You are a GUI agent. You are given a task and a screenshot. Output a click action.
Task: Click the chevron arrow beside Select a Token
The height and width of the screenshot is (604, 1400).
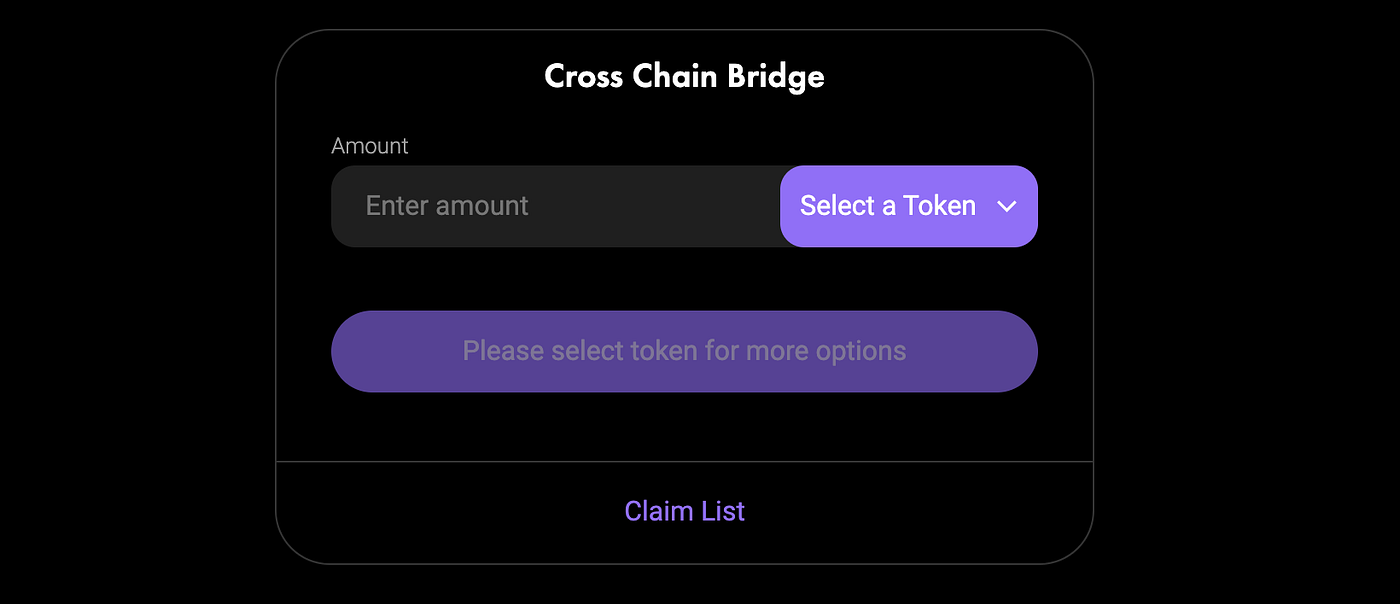click(x=1007, y=206)
